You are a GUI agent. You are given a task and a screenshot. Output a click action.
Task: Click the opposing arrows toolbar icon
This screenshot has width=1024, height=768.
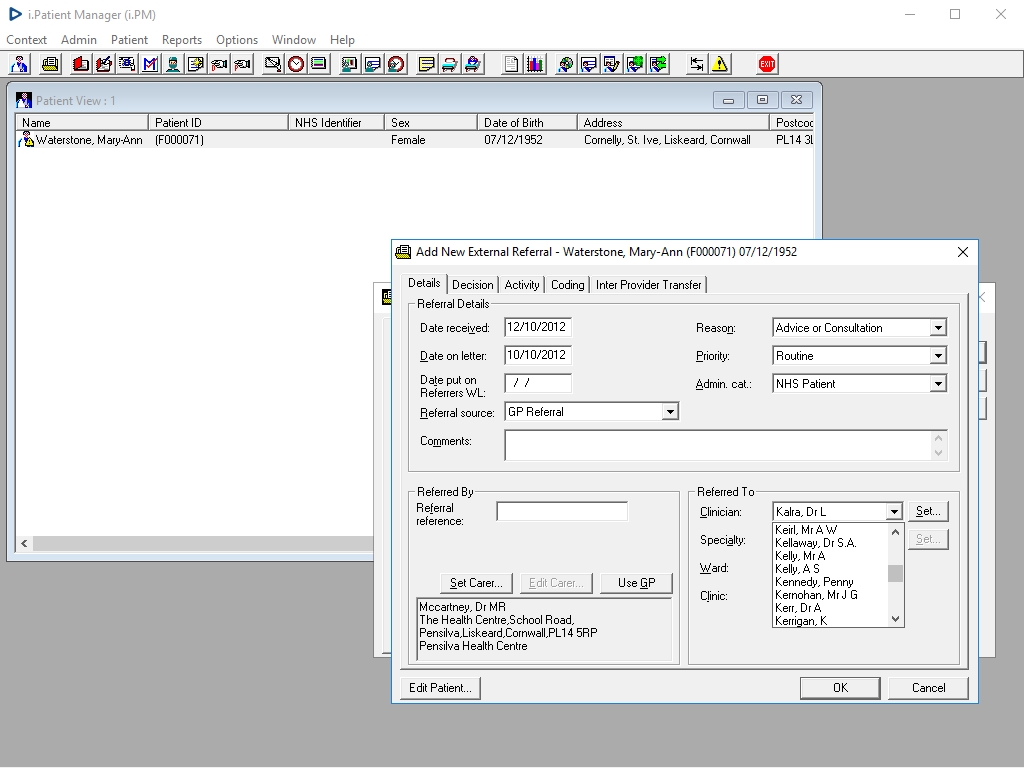pyautogui.click(x=697, y=64)
